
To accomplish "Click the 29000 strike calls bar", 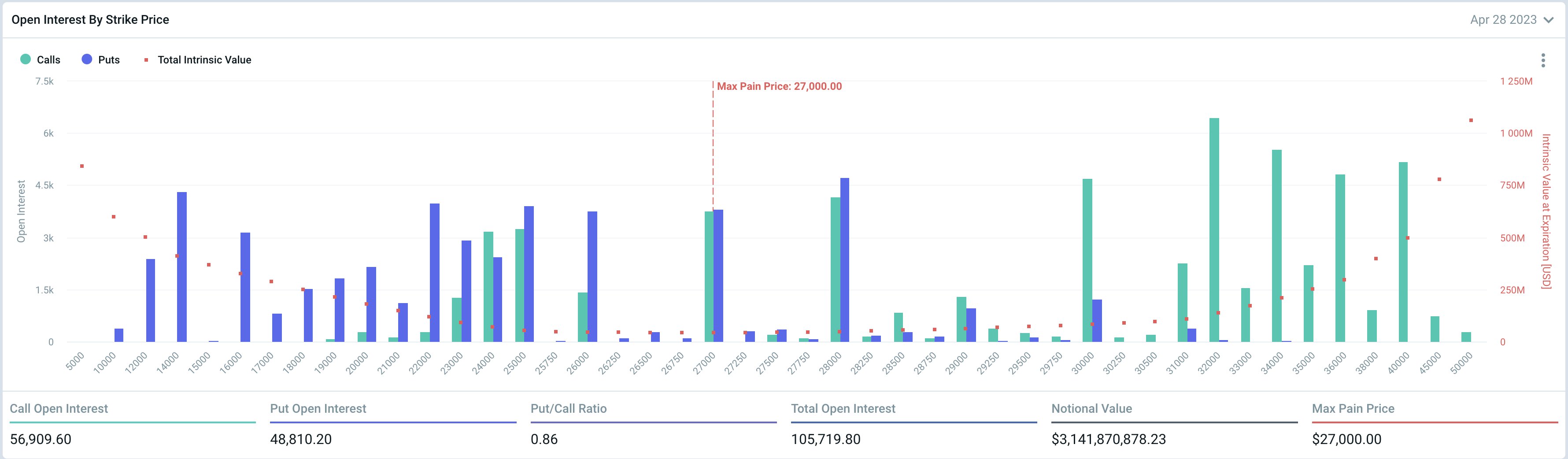I will (x=961, y=320).
